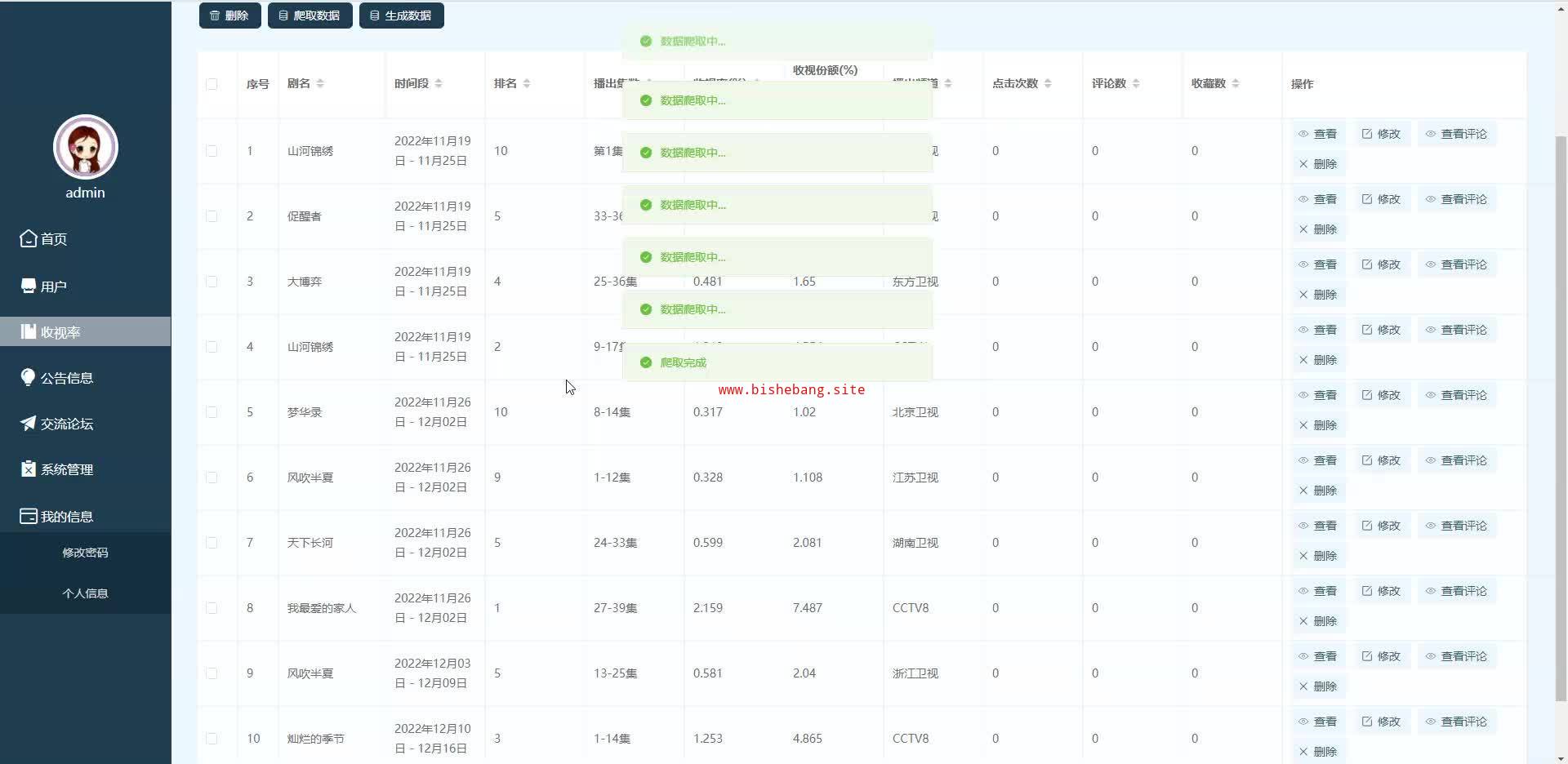Click the home icon beside 首页
This screenshot has height=764, width=1568.
point(29,238)
